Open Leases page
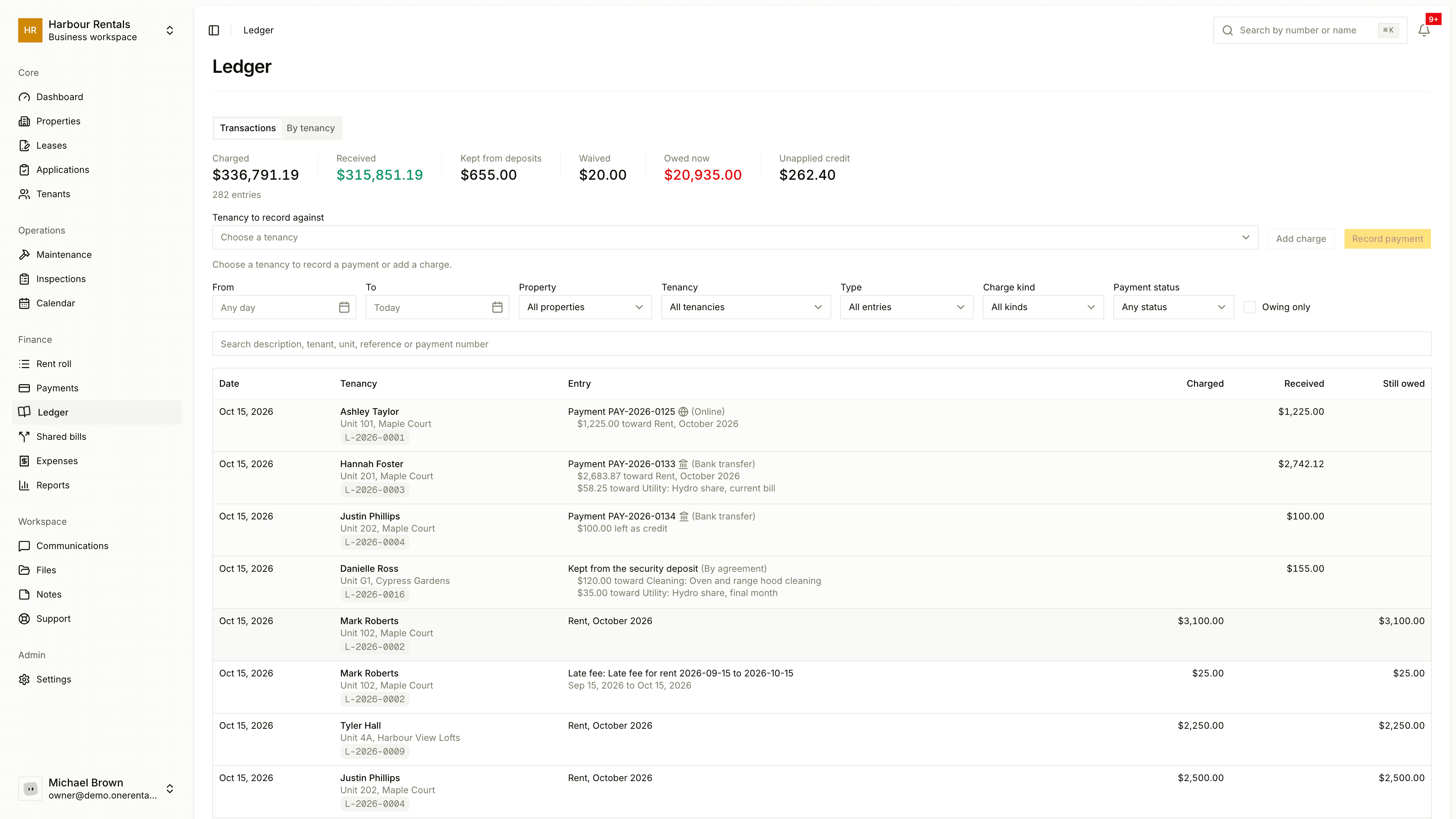The height and width of the screenshot is (819, 1456). 97,145
